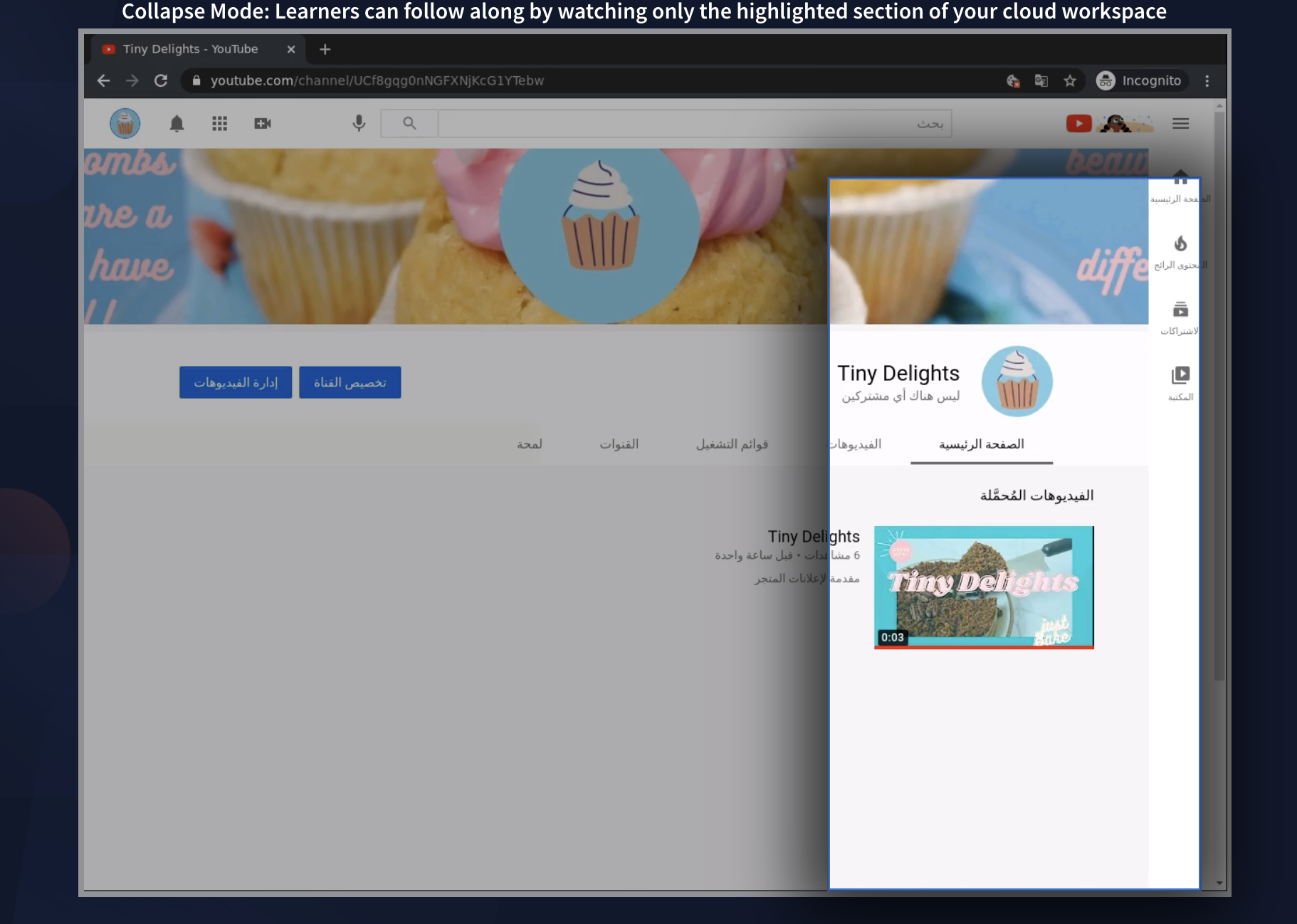Click the تخصيص القناة button

pos(350,382)
